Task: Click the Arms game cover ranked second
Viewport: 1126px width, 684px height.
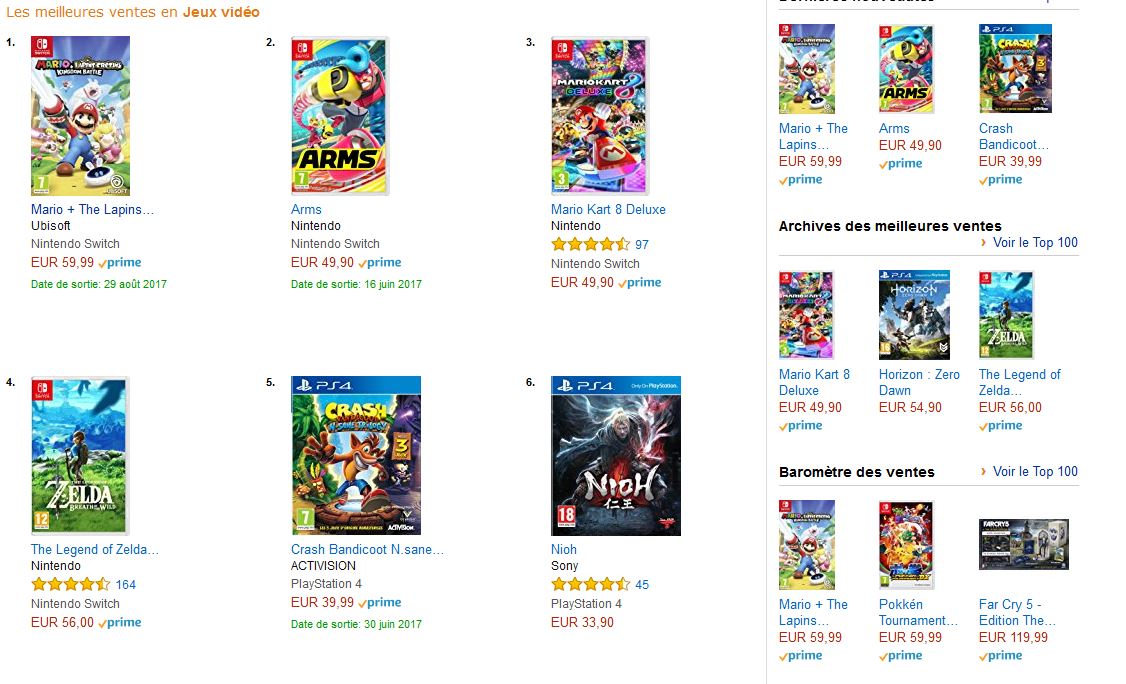Action: click(x=340, y=115)
